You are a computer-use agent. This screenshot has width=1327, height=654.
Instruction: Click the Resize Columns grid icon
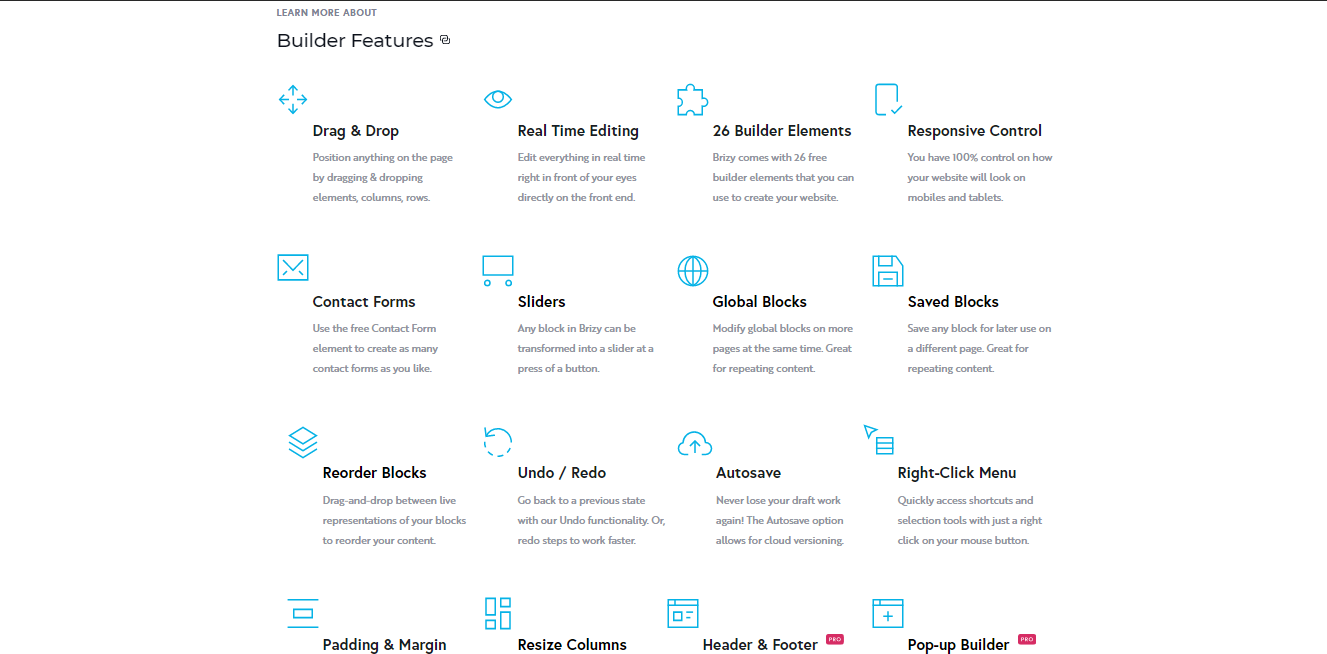coord(497,613)
